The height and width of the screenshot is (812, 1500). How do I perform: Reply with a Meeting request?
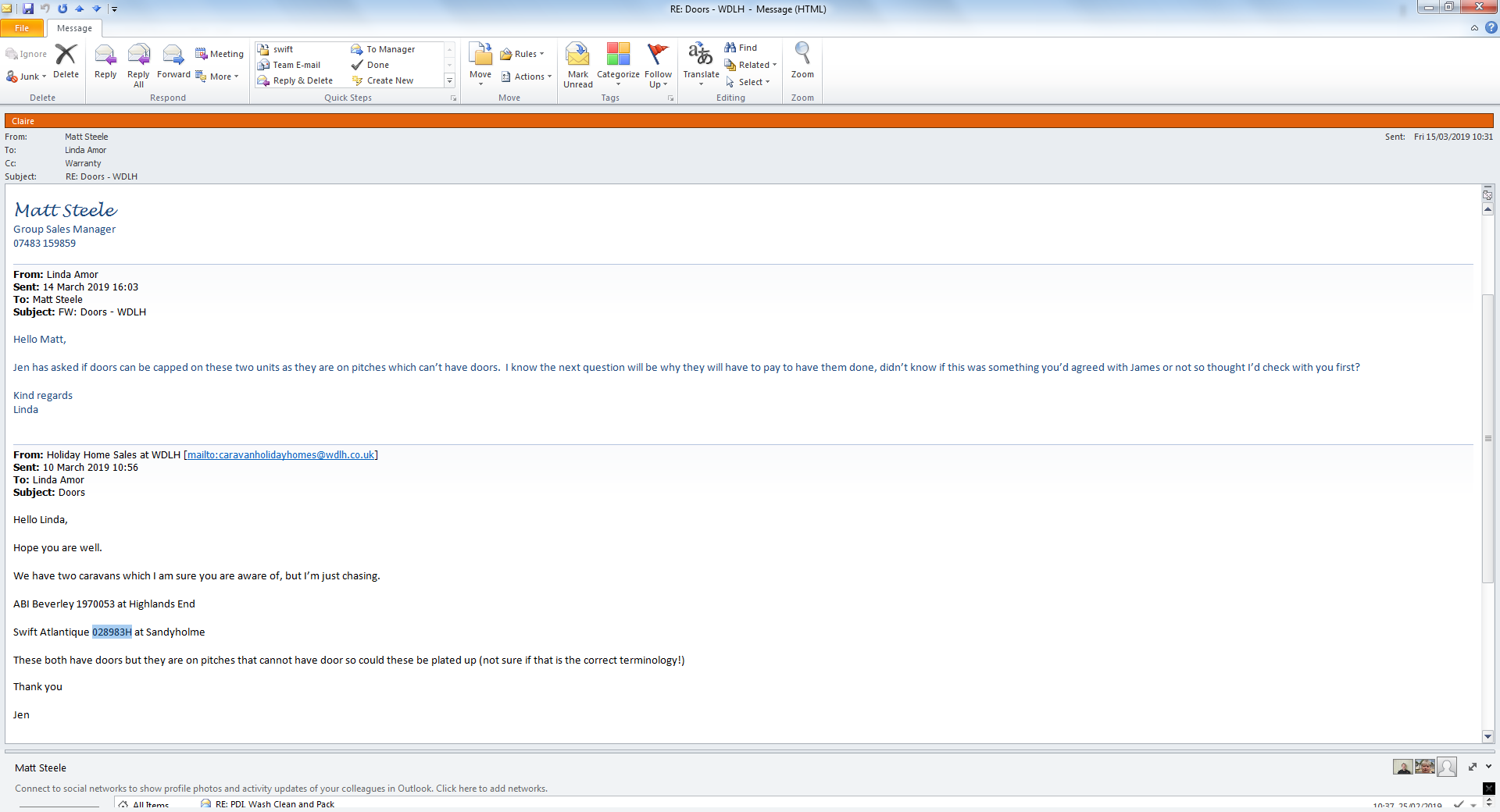pyautogui.click(x=220, y=54)
